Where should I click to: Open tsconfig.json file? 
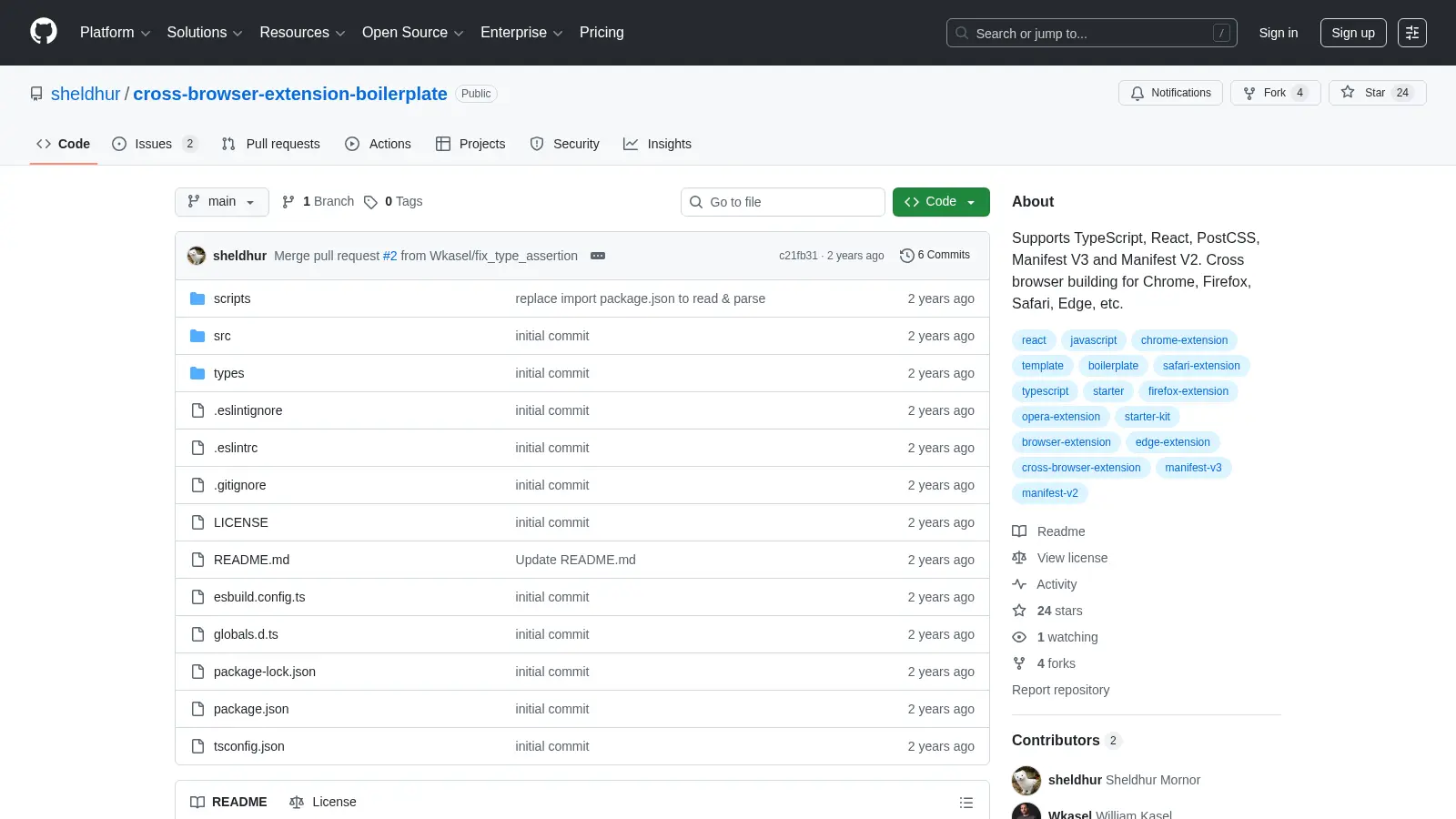point(249,746)
